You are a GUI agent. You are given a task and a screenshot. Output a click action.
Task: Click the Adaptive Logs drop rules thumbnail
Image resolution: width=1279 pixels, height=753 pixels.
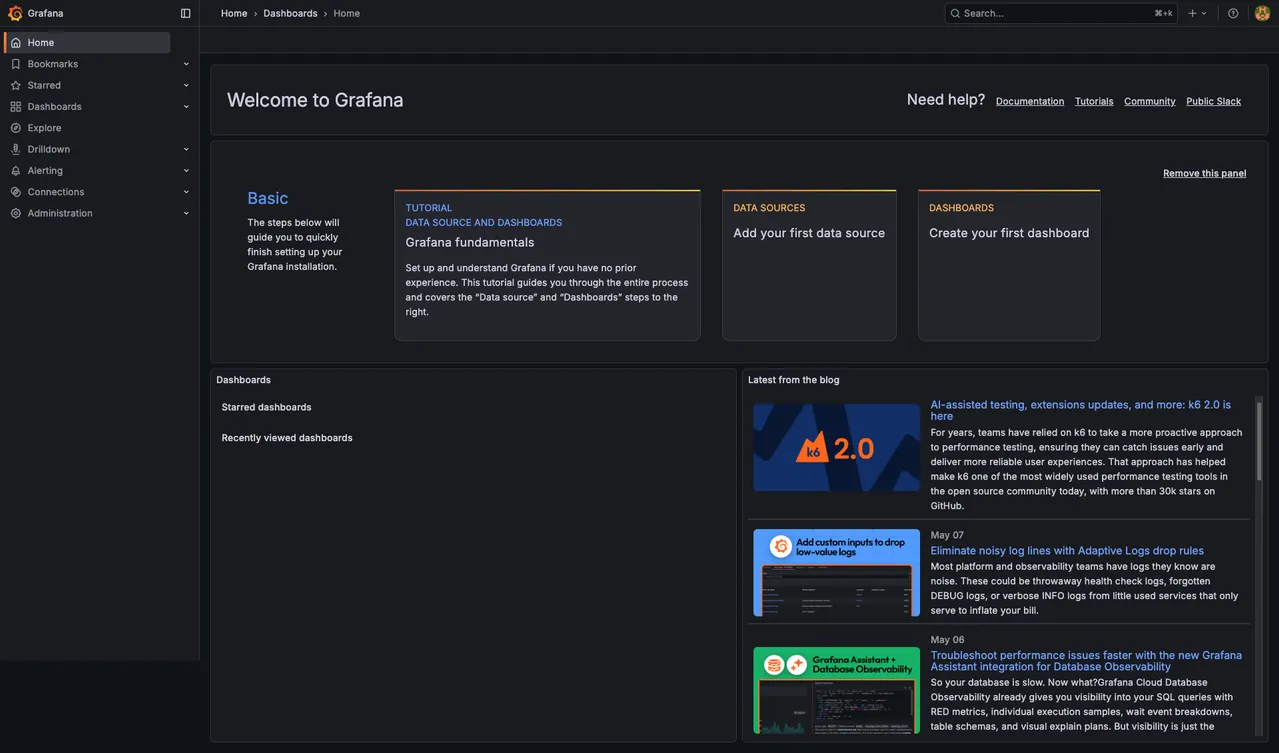(x=837, y=573)
